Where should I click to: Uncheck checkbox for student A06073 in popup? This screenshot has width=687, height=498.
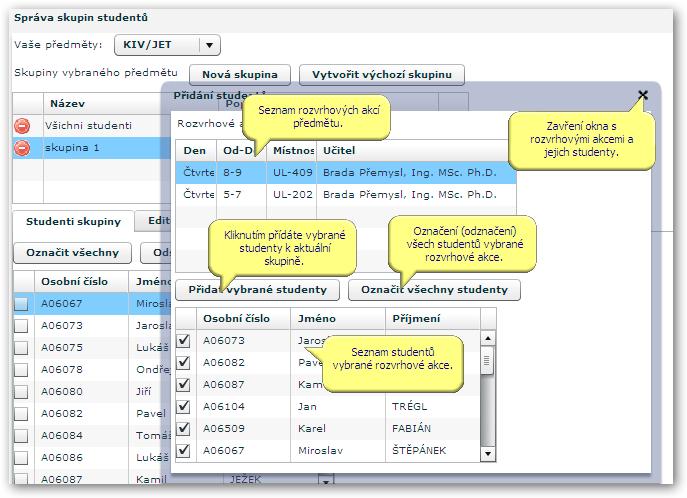(183, 340)
